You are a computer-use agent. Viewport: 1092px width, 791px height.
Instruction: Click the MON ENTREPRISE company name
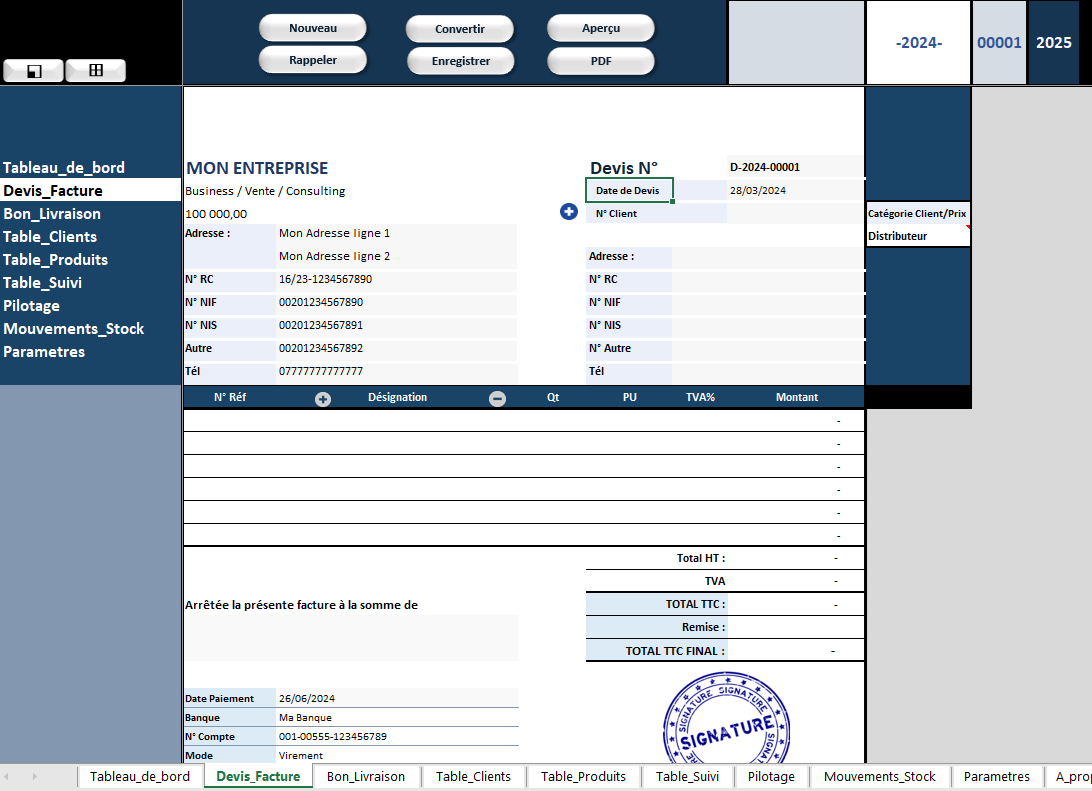257,168
